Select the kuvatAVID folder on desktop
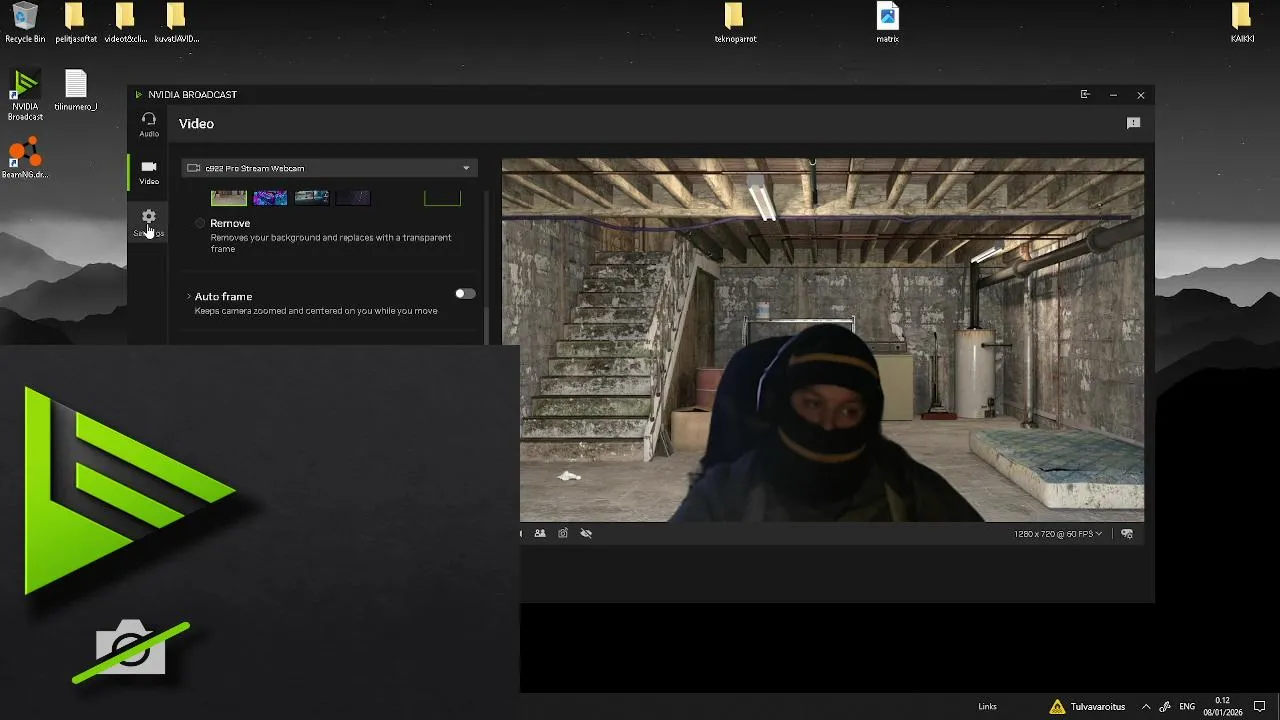The height and width of the screenshot is (720, 1280). (176, 23)
